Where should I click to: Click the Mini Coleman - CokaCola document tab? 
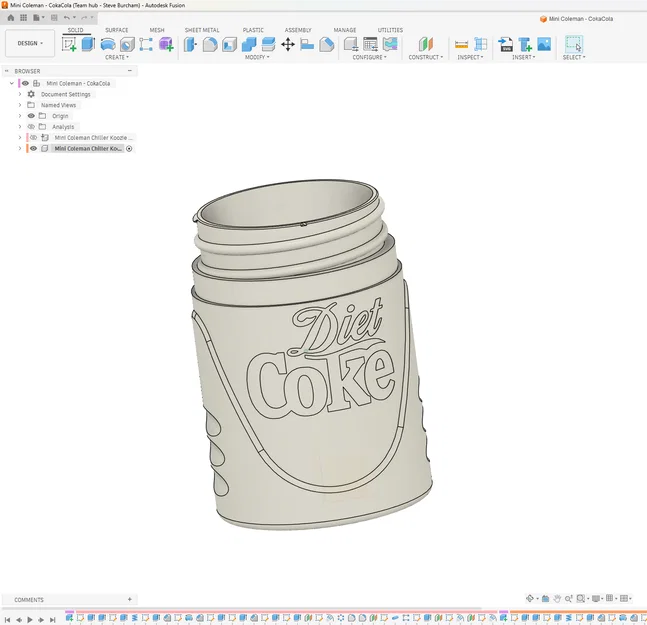576,19
